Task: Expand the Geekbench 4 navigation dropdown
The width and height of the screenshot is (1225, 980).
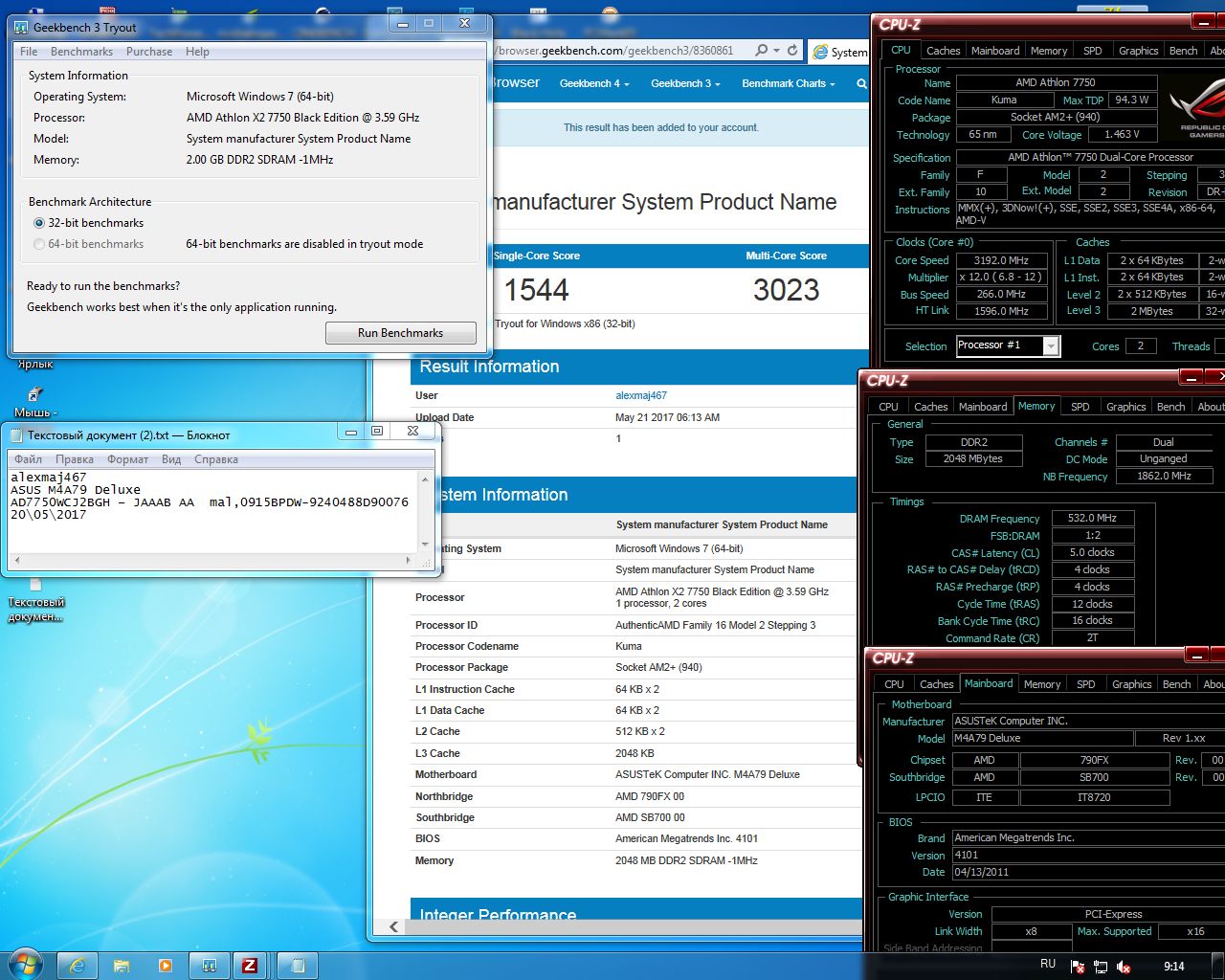Action: click(x=594, y=83)
